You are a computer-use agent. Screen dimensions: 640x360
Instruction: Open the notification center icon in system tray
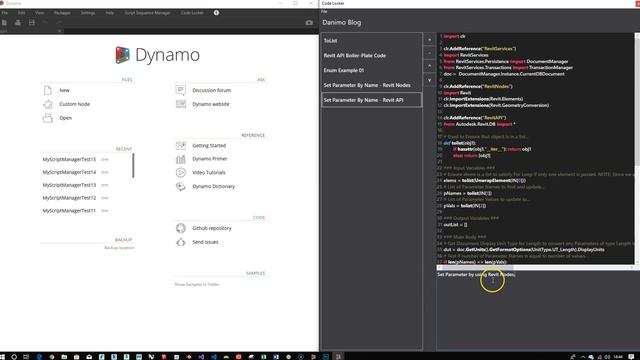click(631, 357)
